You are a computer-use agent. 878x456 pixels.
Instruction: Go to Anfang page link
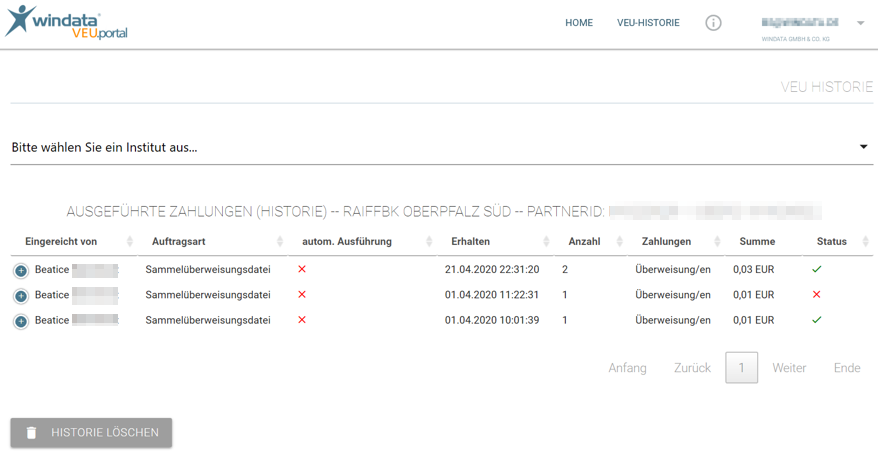[x=627, y=368]
